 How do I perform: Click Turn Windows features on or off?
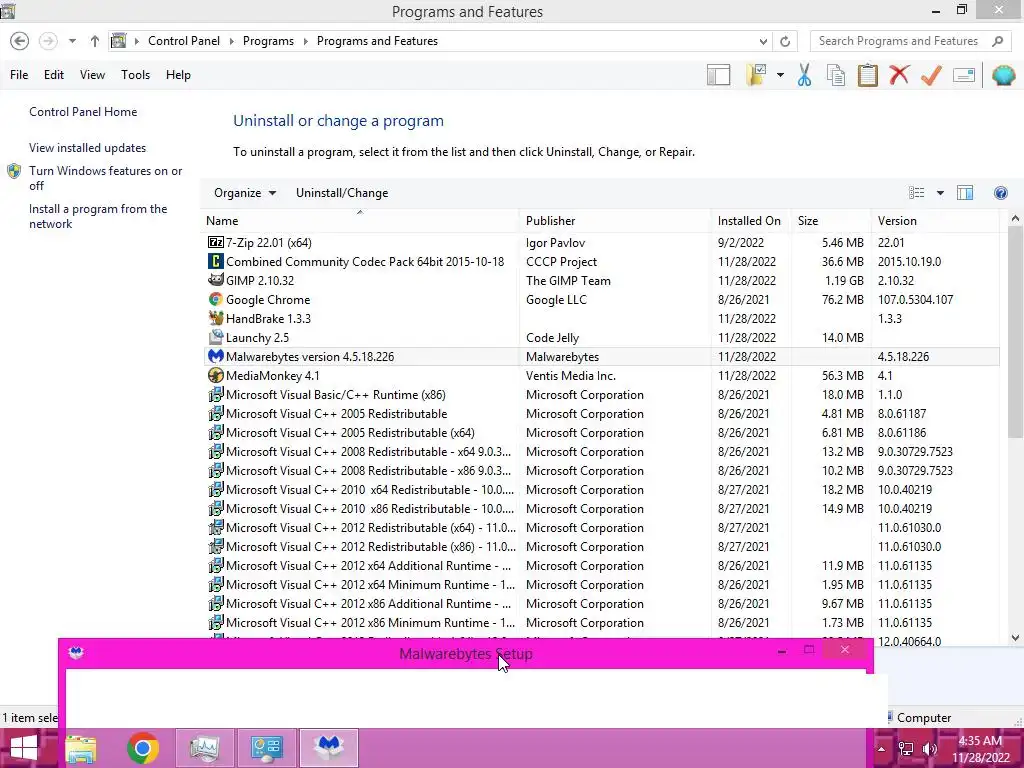click(x=105, y=178)
